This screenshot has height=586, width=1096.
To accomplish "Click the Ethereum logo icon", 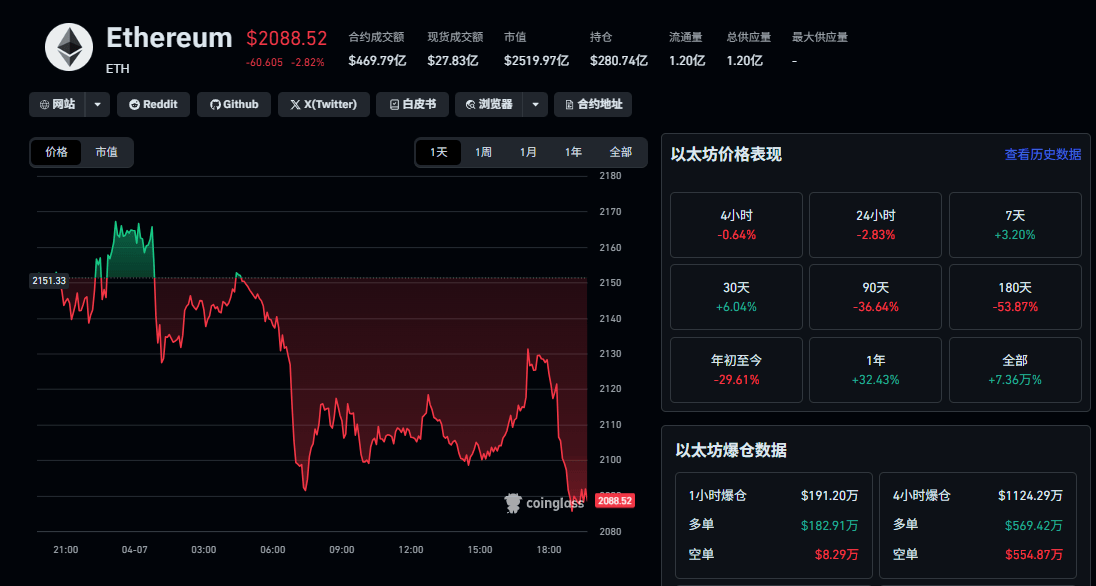I will click(69, 47).
